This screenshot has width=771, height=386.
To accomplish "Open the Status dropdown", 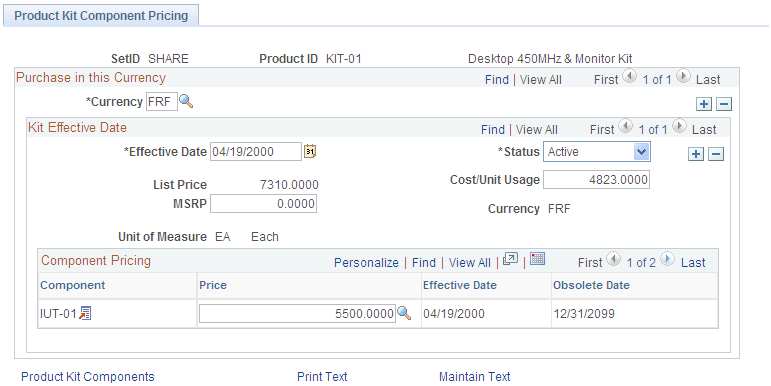I will 596,151.
